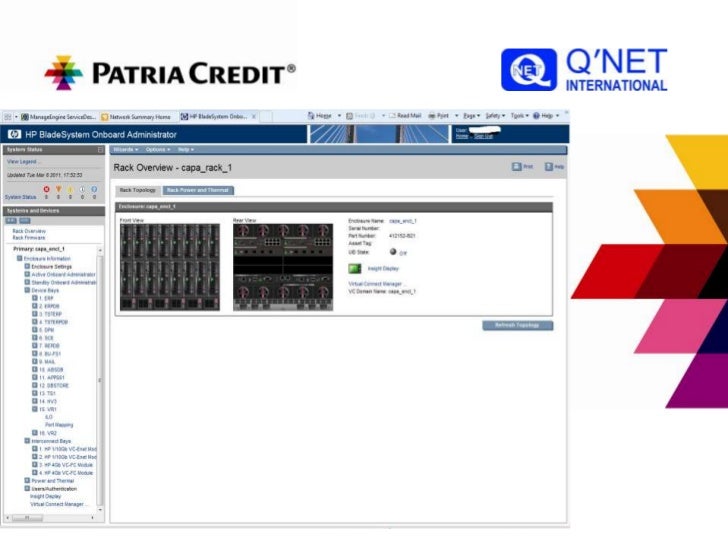
Task: Open iLO under bay 15 VR1
Action: (x=49, y=417)
